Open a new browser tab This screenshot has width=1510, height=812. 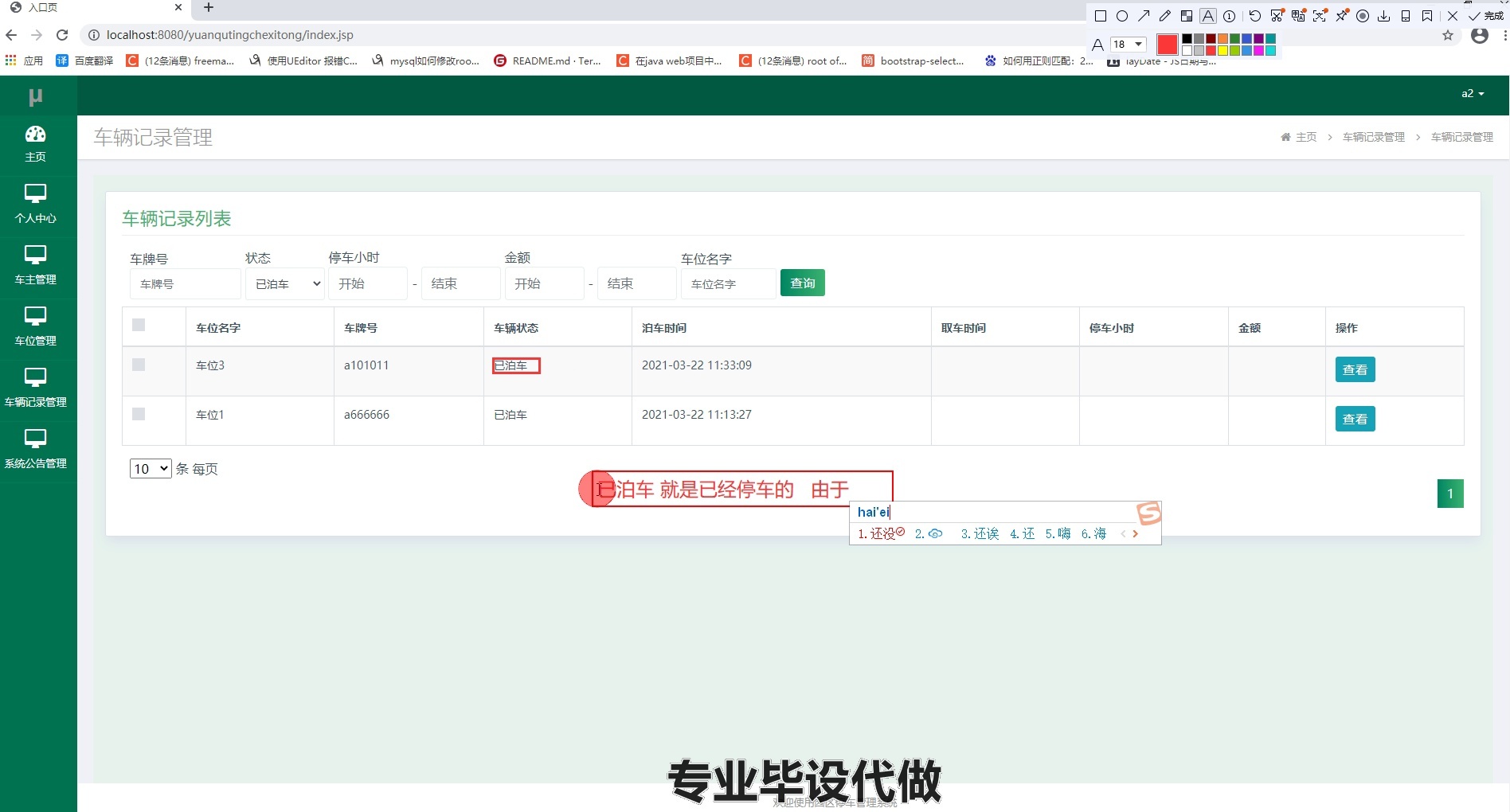coord(209,7)
